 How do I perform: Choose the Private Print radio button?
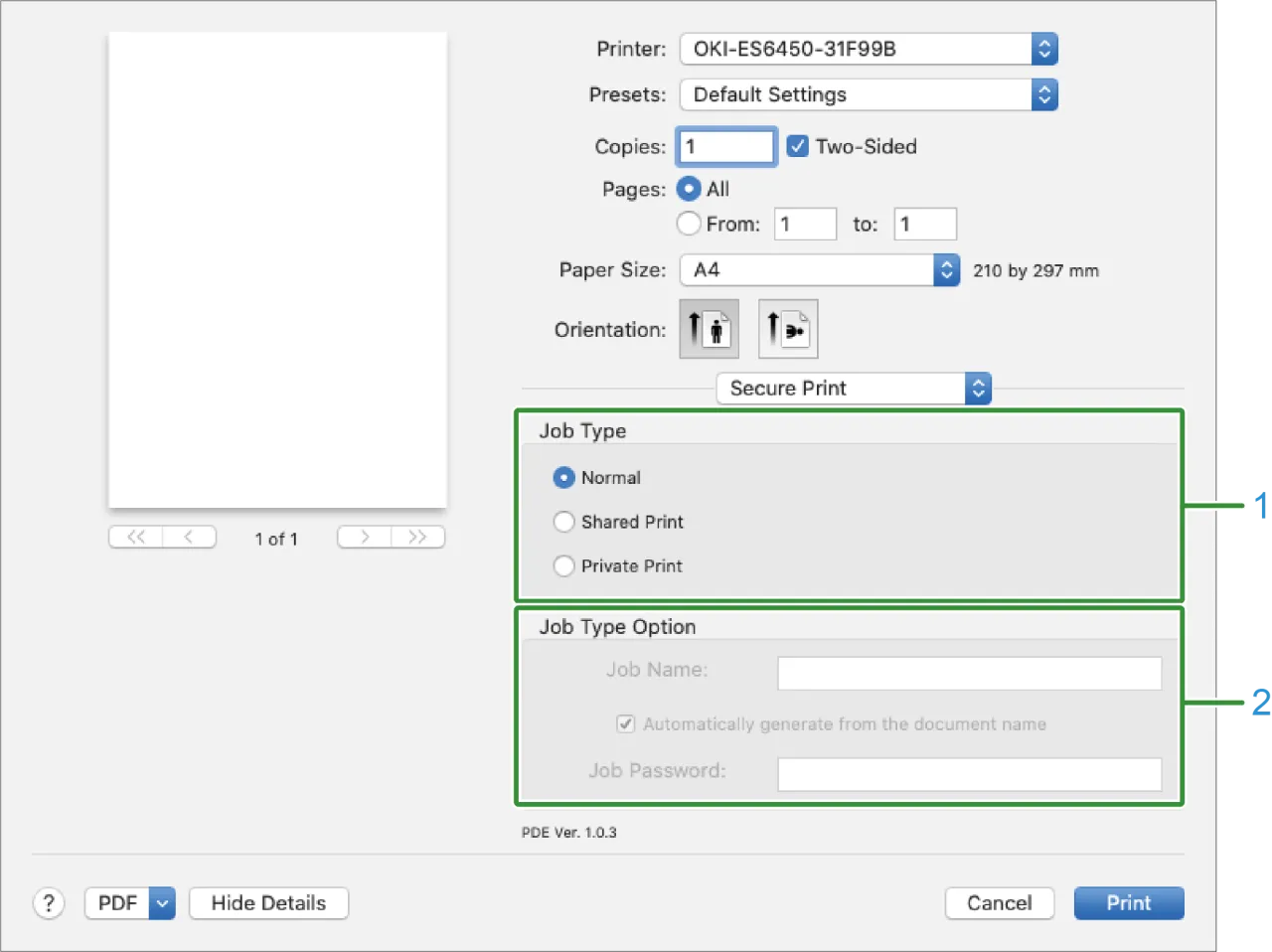coord(564,566)
